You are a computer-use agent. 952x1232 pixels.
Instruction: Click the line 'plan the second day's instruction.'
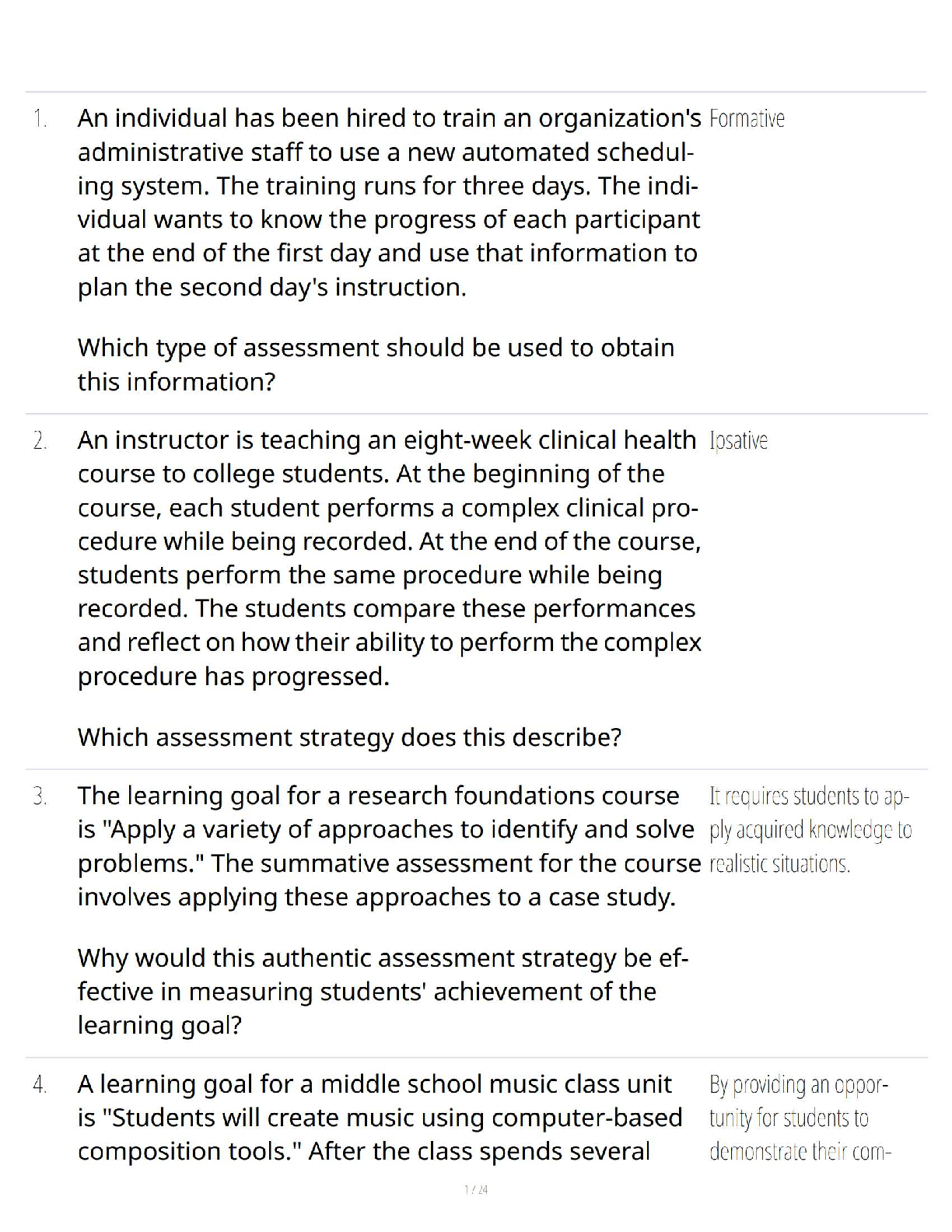point(271,287)
